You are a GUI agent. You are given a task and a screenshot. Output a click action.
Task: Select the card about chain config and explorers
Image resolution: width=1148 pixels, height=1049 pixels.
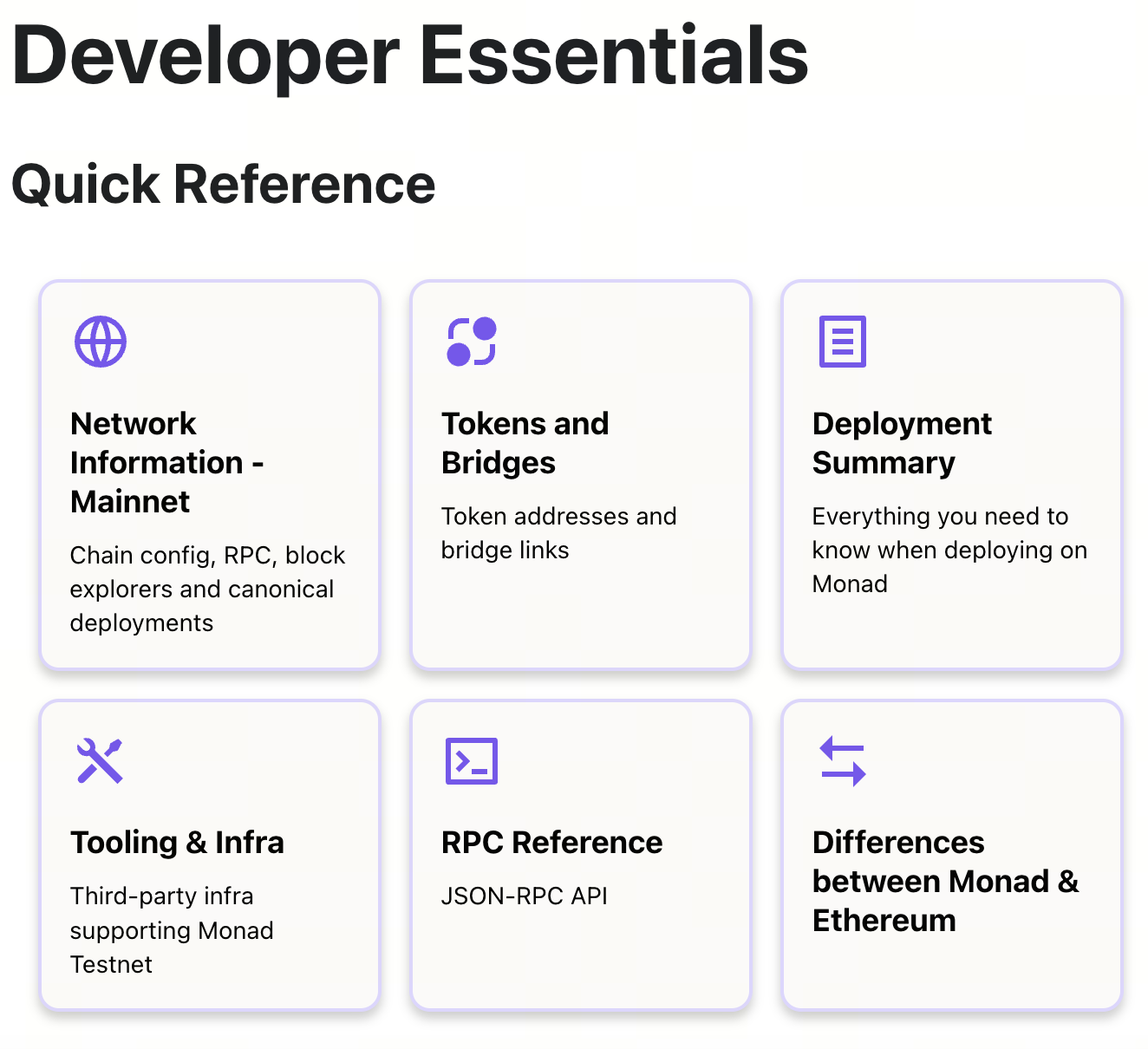[x=208, y=475]
